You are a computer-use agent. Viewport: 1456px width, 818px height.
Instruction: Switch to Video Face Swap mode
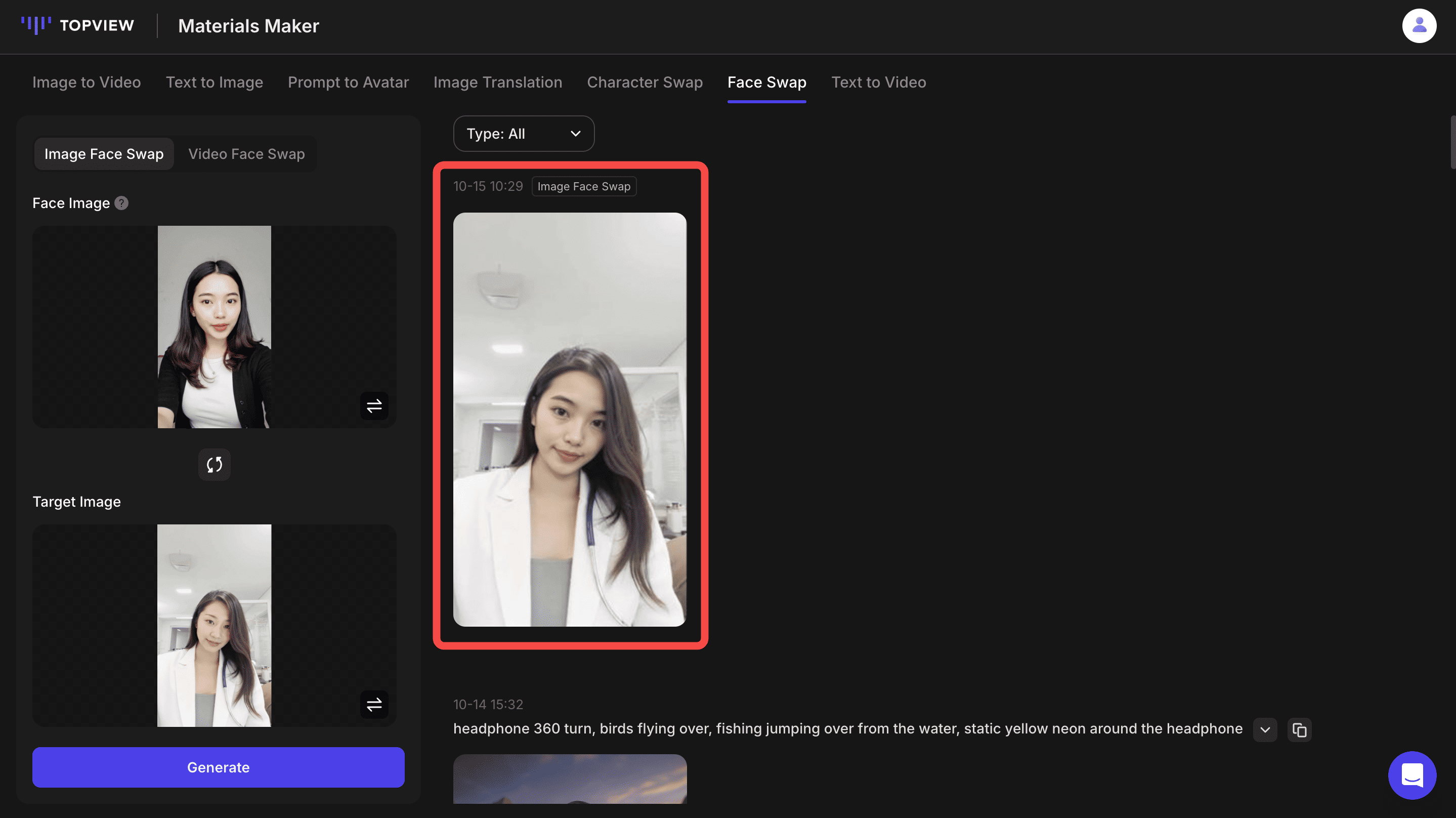246,154
